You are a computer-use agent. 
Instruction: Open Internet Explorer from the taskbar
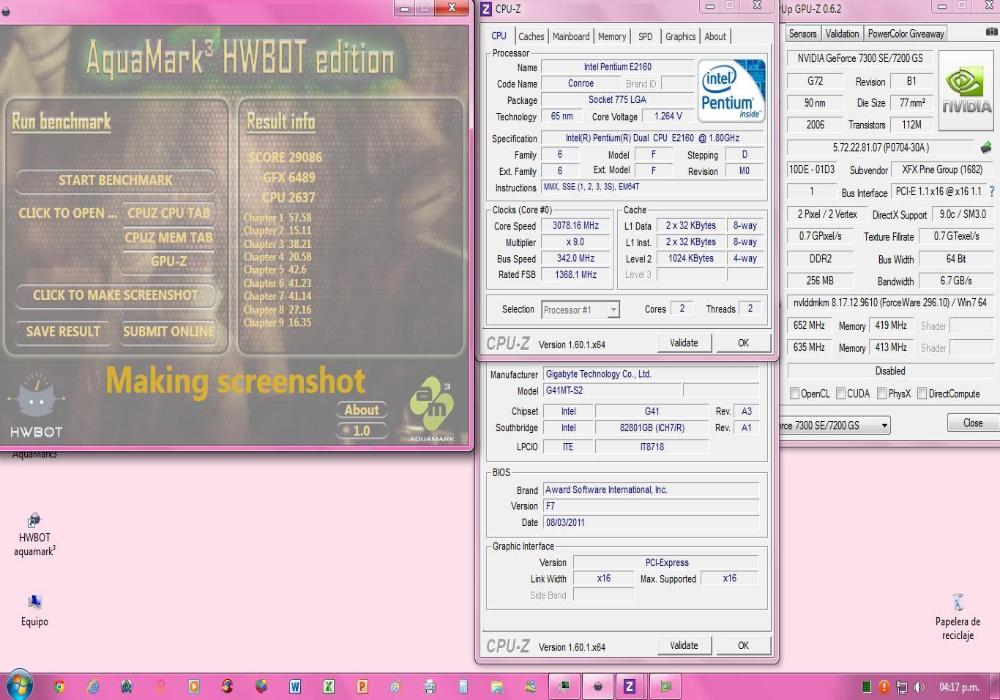click(93, 687)
